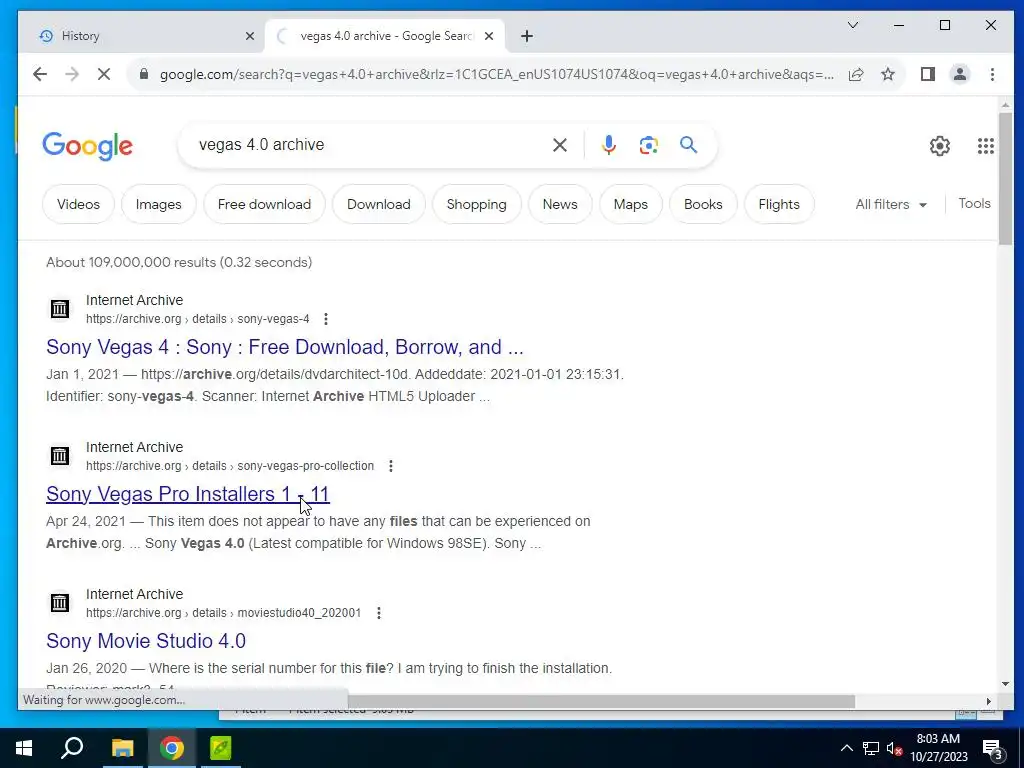This screenshot has height=768, width=1024.
Task: Submit search with magnifying glass icon
Action: 688,144
